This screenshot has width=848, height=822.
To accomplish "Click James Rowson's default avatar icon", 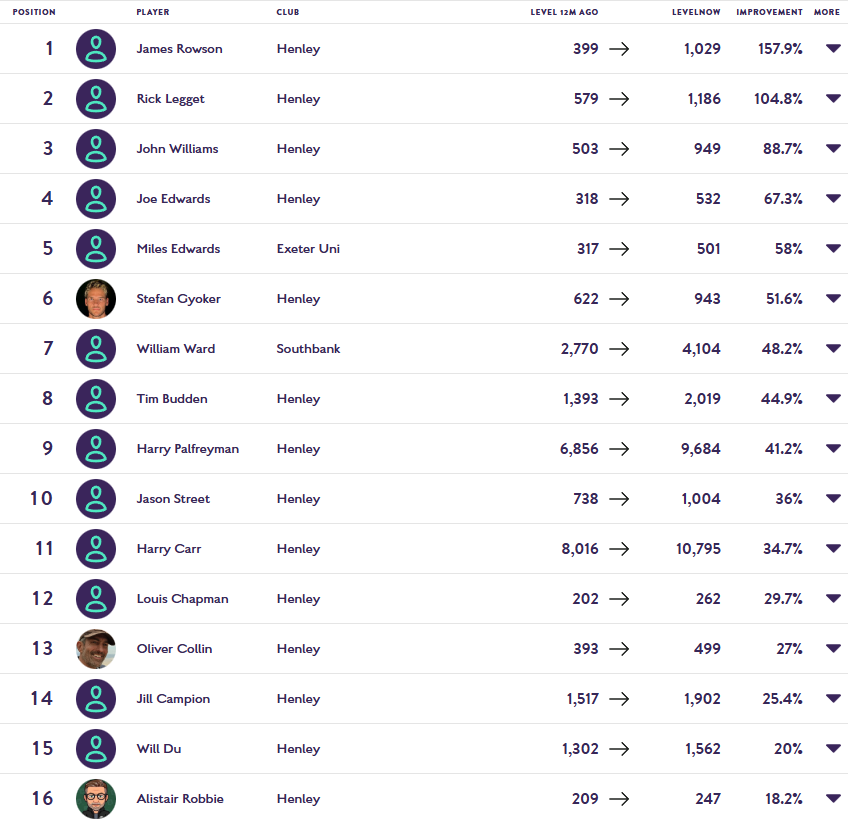I will pyautogui.click(x=96, y=49).
